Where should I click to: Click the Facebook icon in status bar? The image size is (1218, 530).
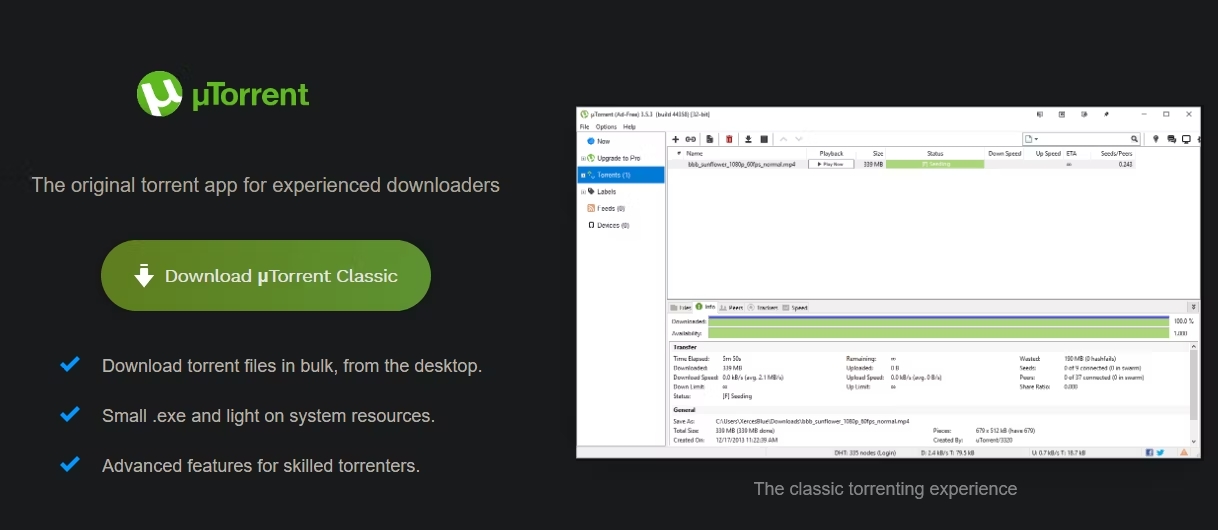[1149, 452]
